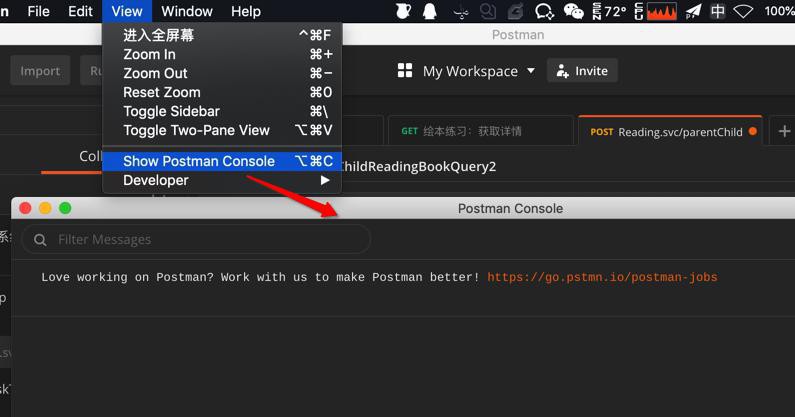Open the Help menu

pos(246,11)
